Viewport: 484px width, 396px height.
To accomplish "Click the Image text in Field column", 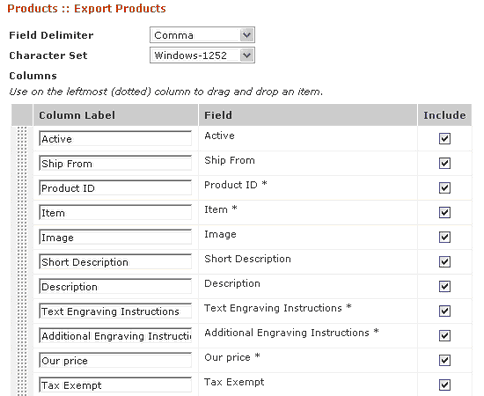I will tap(220, 234).
